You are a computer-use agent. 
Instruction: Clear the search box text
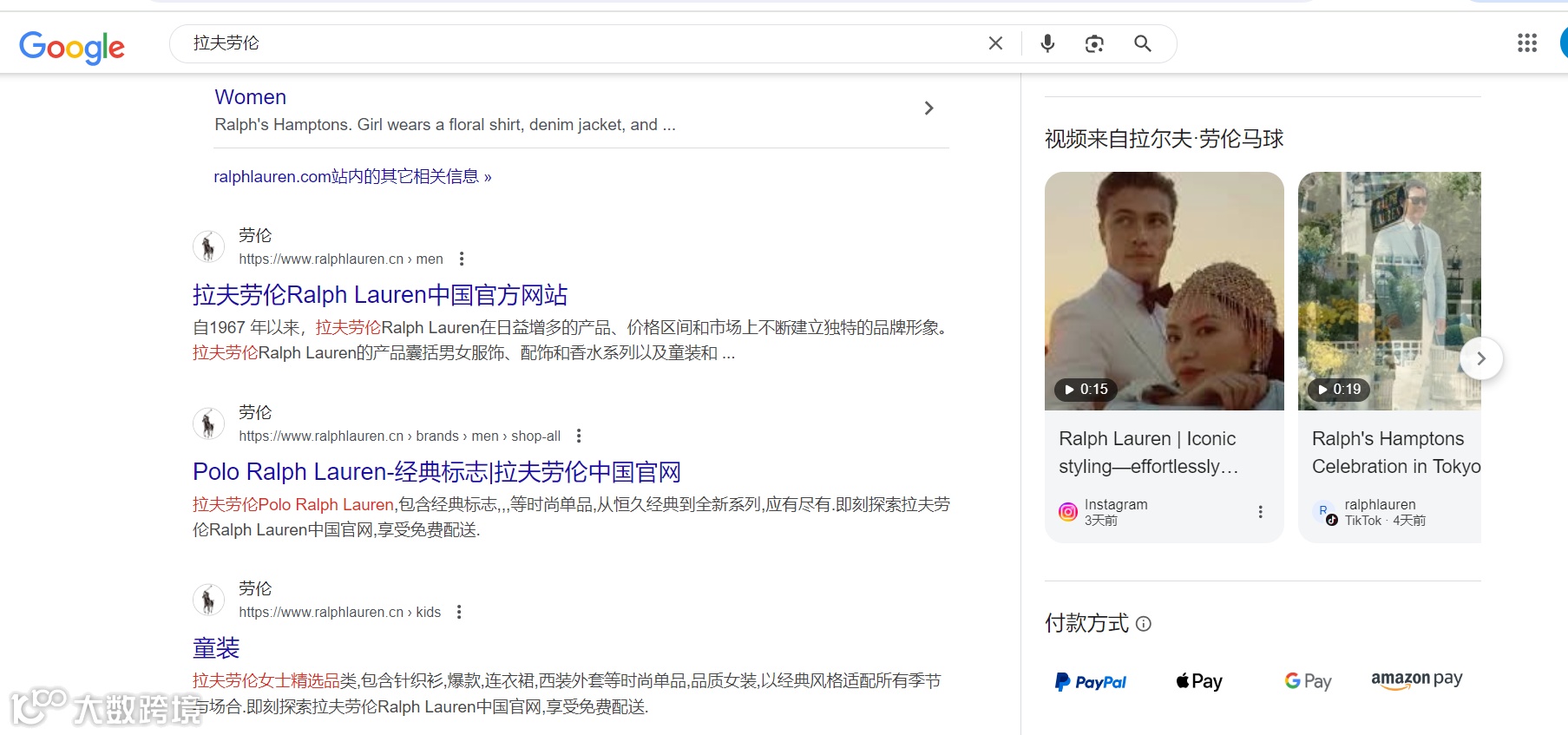[x=995, y=43]
